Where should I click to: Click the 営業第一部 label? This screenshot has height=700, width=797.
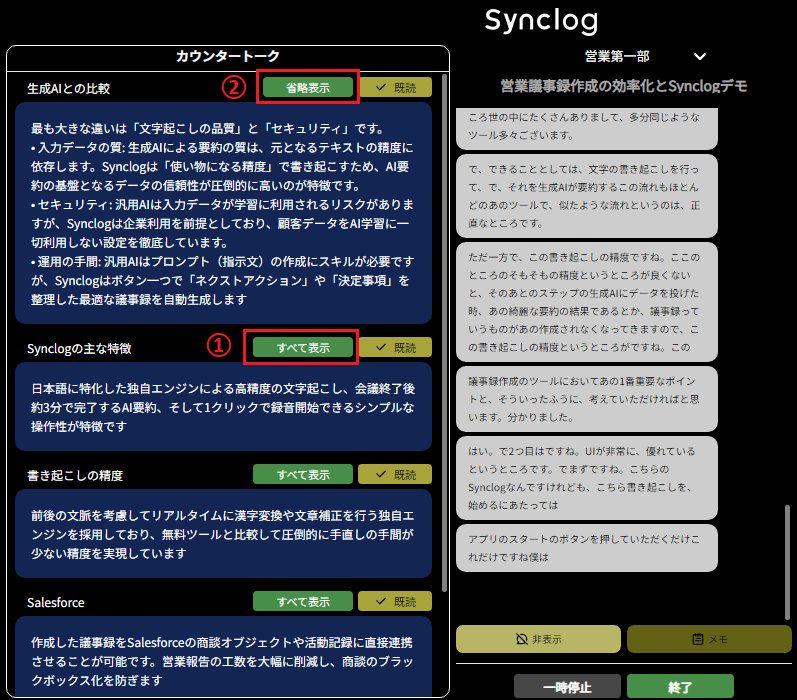617,56
